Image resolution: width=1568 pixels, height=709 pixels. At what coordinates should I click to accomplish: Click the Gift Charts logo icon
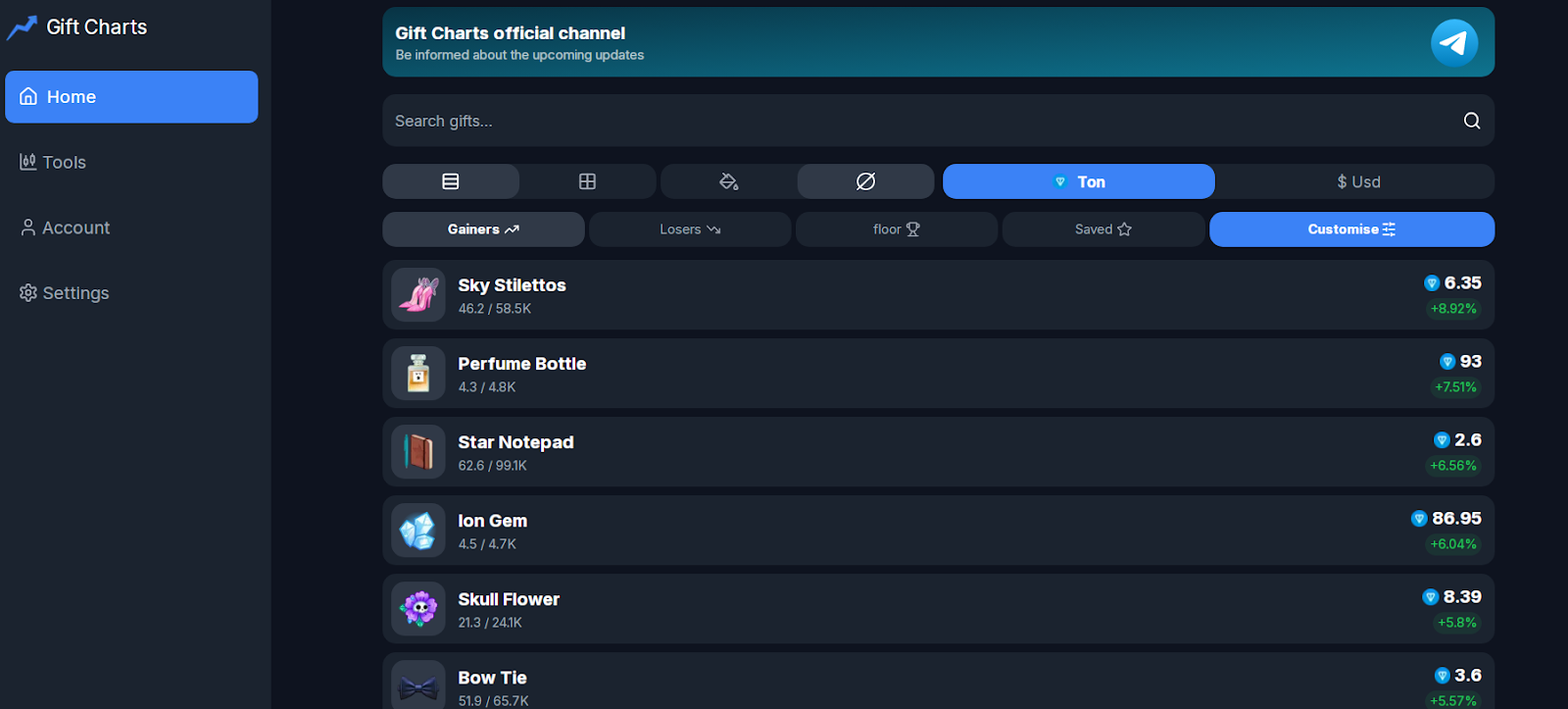click(x=22, y=28)
